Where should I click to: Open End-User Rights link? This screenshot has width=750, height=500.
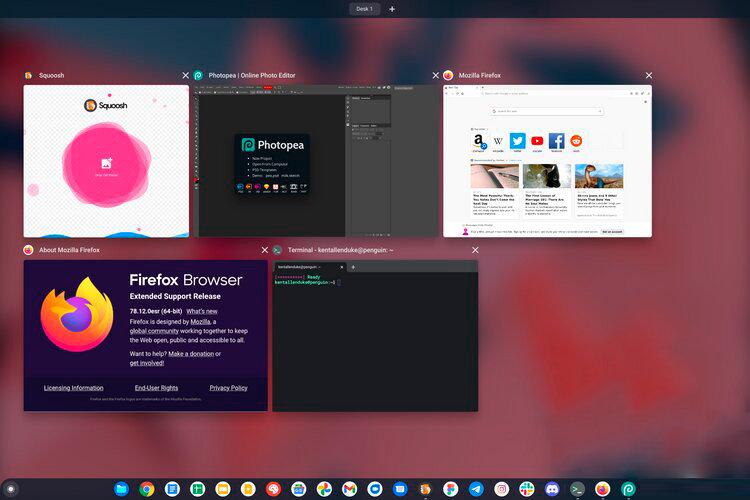pos(156,388)
